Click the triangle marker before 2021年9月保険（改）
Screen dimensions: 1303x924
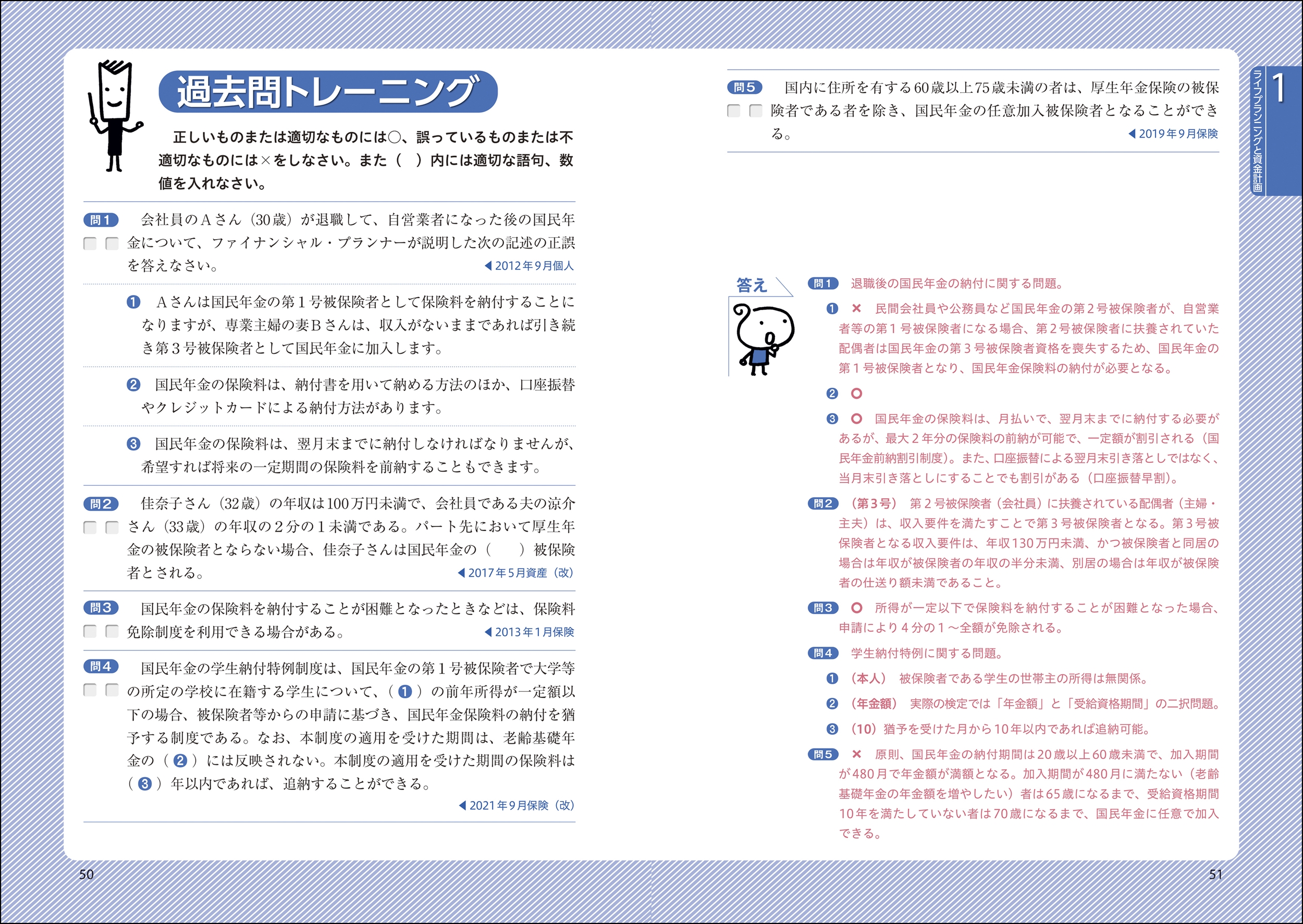(463, 805)
